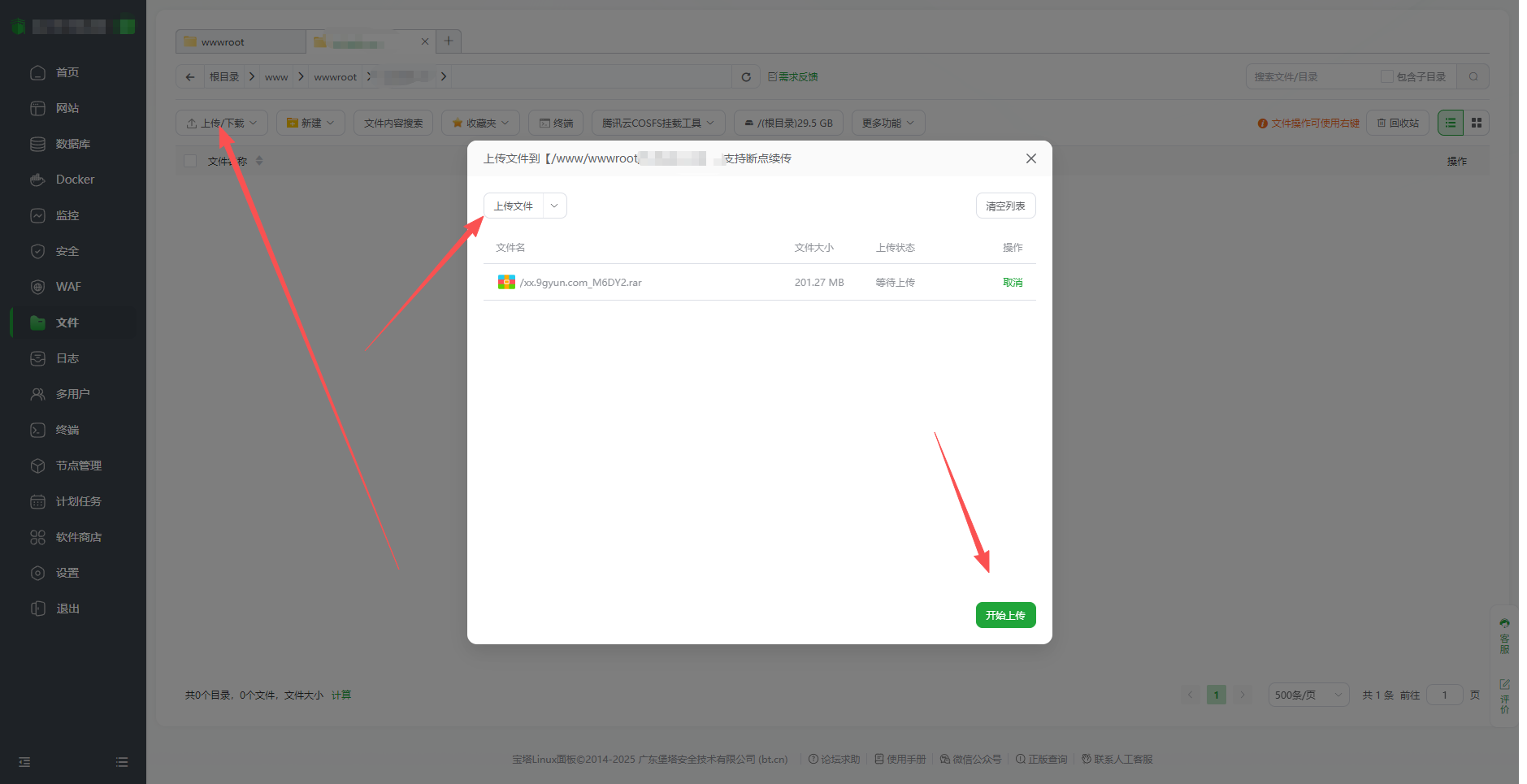The width and height of the screenshot is (1527, 784).
Task: Open the 新建 dropdown menu
Action: 310,123
